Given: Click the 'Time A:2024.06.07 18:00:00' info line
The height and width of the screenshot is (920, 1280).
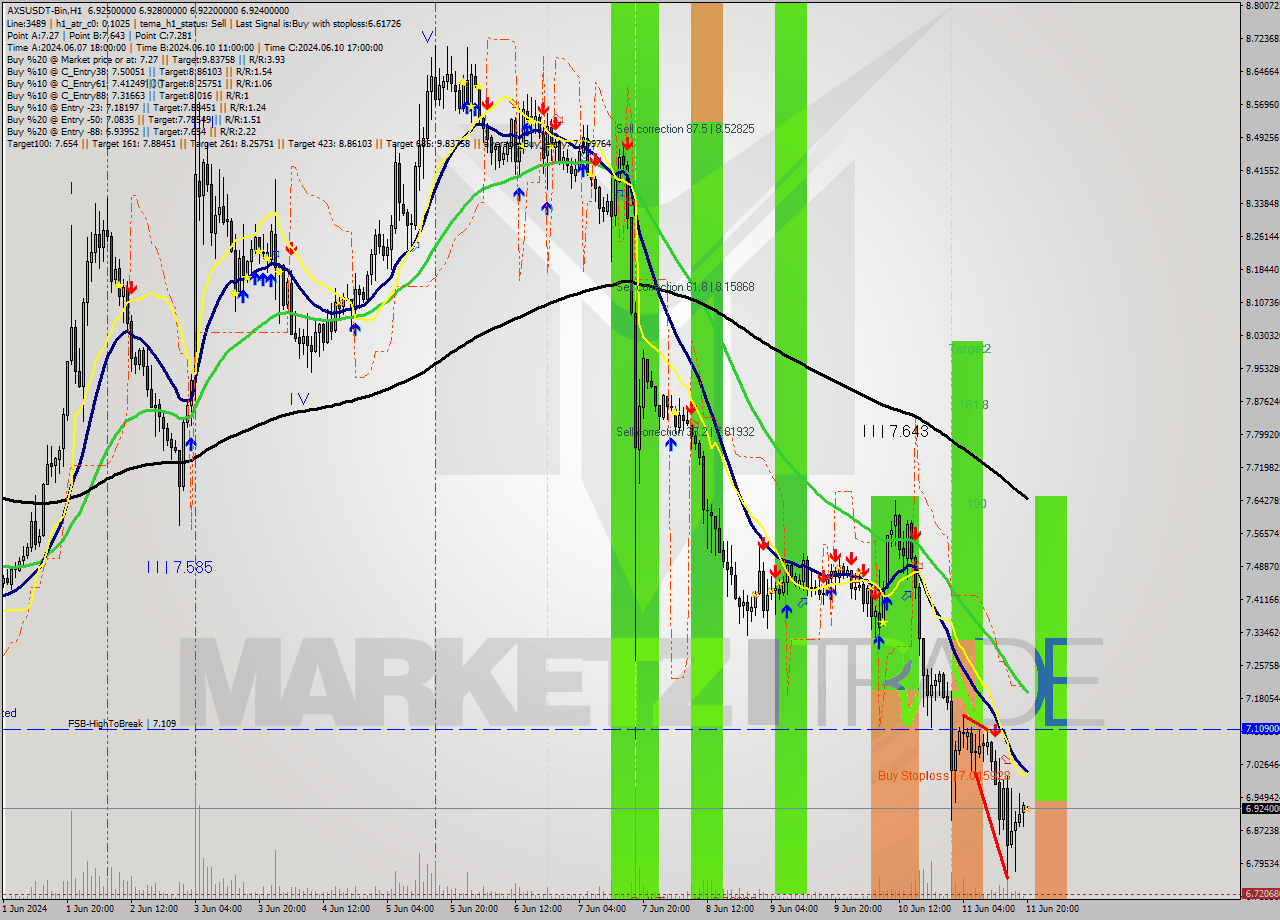Looking at the screenshot, I should tap(195, 47).
